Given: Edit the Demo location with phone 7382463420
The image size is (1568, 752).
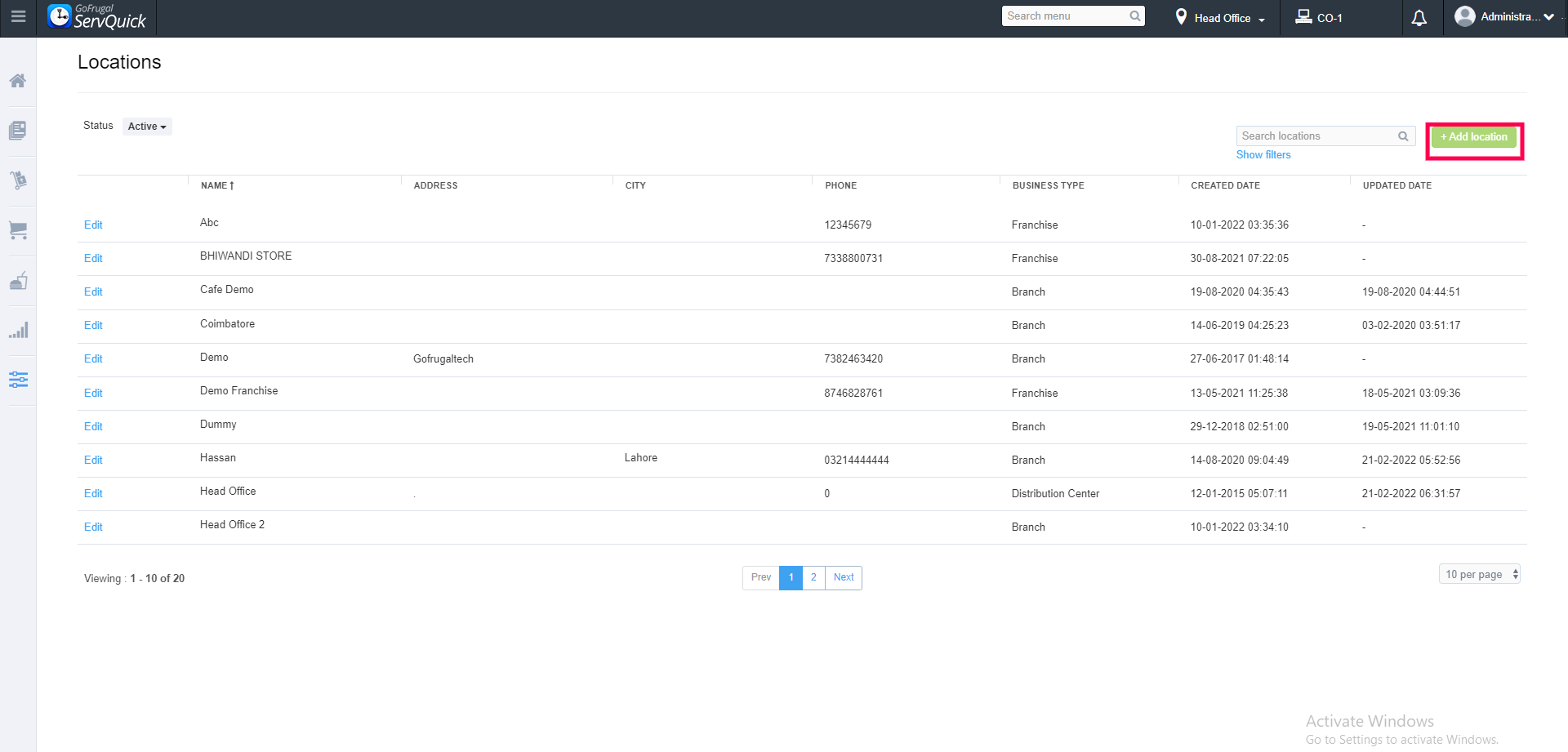Looking at the screenshot, I should point(93,359).
